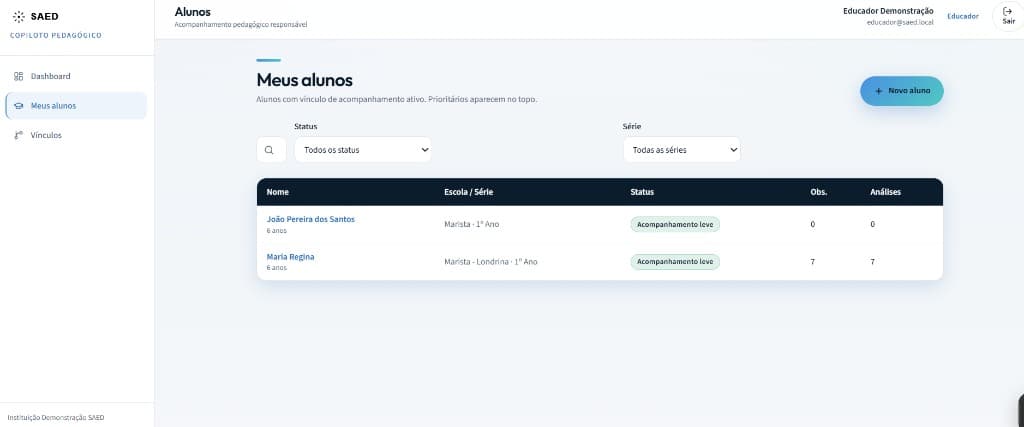Click the Obs. column header
The image size is (1024, 427).
(x=819, y=192)
